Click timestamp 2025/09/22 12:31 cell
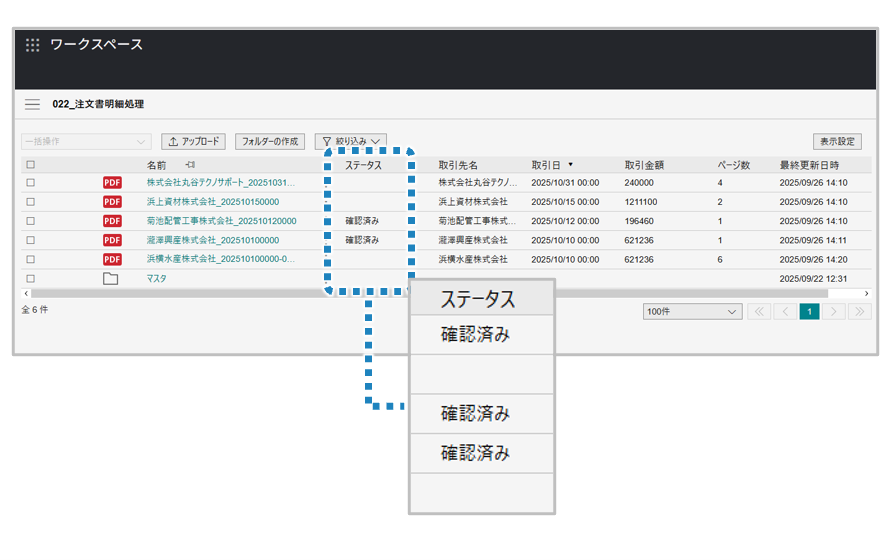Screen dimensions: 891x560 (813, 279)
